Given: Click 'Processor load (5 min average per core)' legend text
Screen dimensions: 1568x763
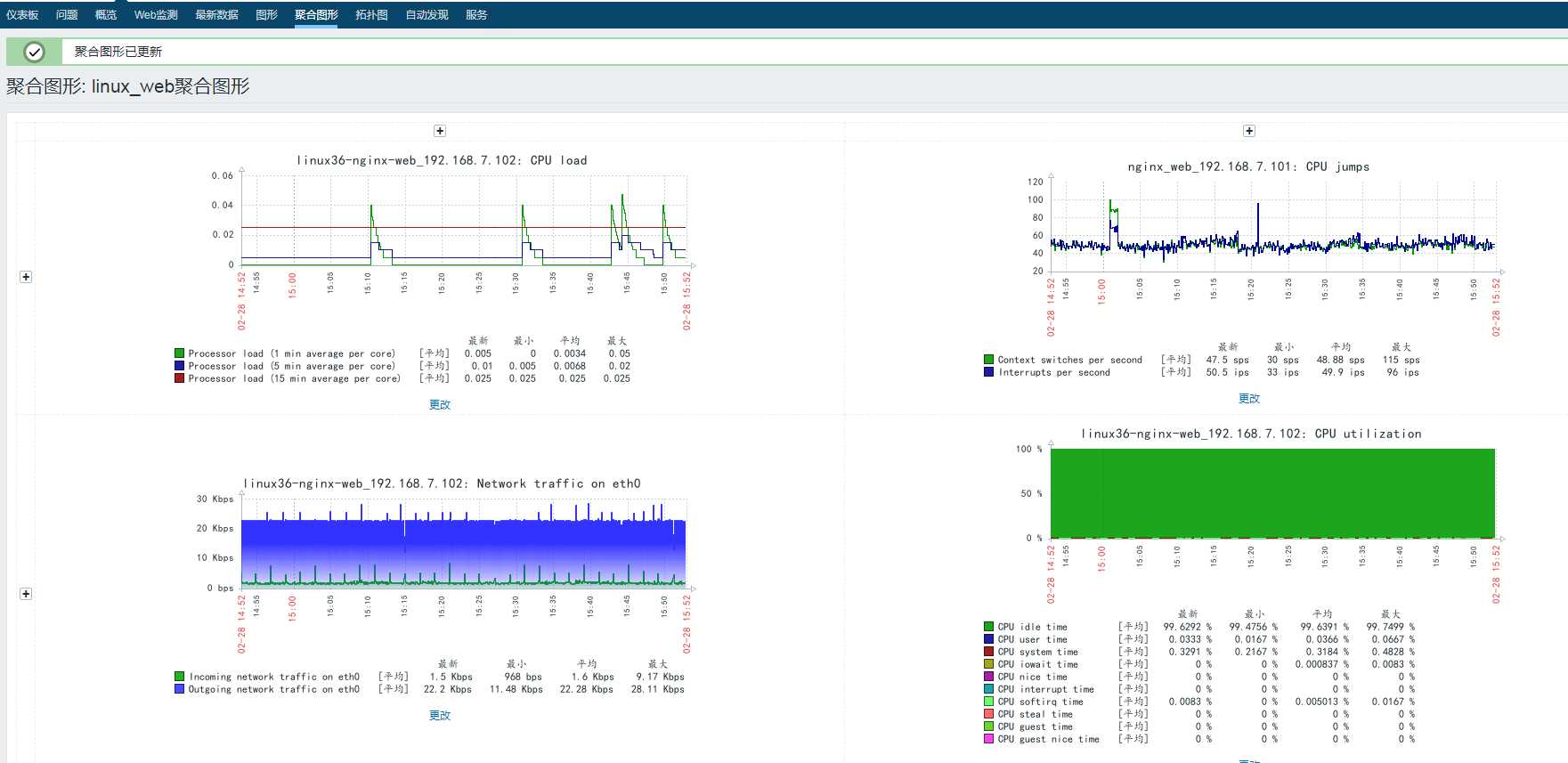Looking at the screenshot, I should pyautogui.click(x=292, y=366).
